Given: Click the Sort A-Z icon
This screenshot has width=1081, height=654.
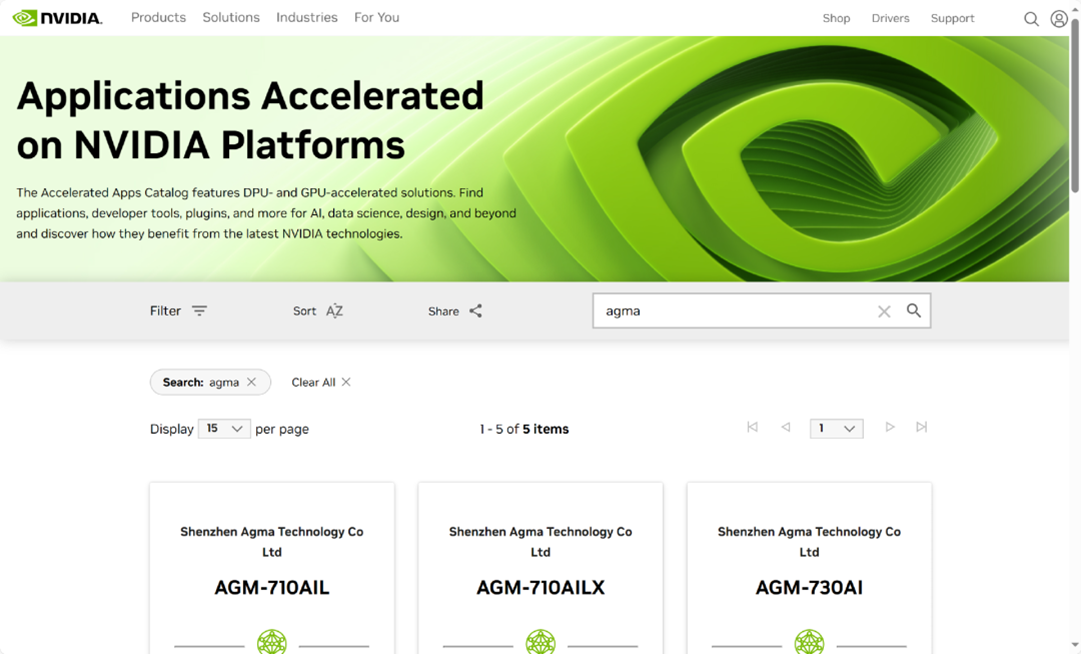Looking at the screenshot, I should [334, 311].
